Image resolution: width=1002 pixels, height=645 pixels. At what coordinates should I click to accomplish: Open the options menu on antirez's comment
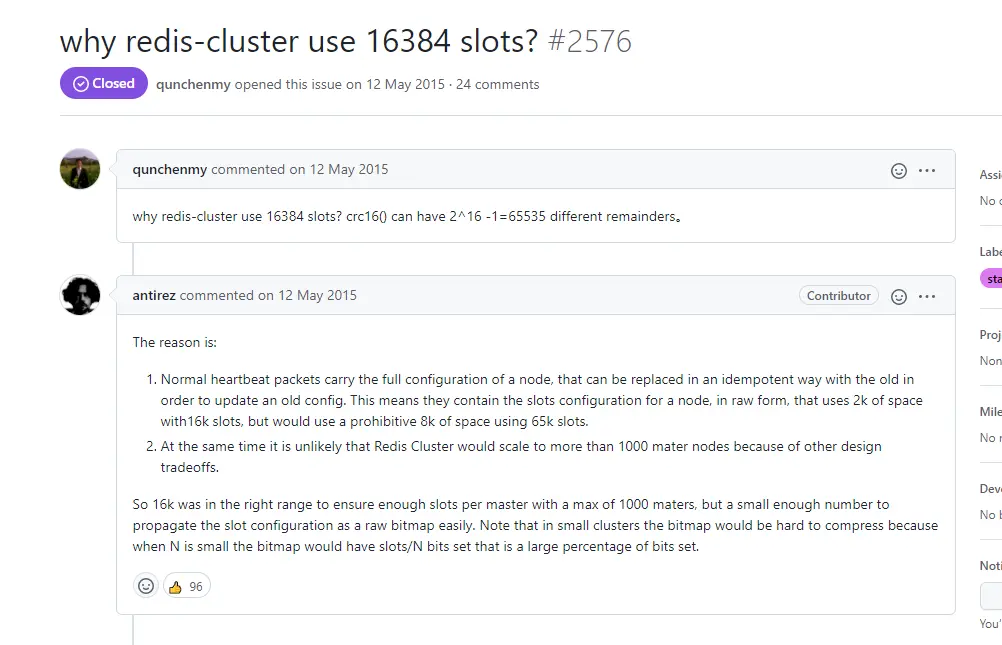[x=927, y=295]
